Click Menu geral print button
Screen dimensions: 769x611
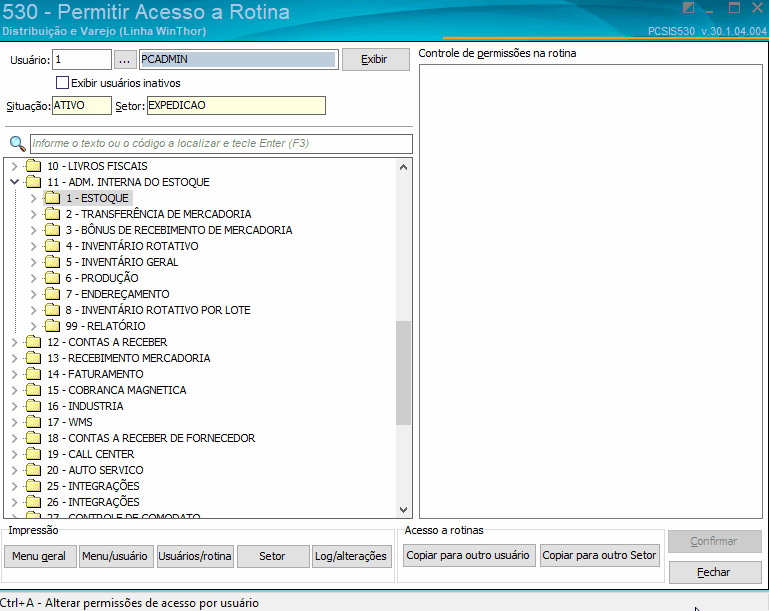[x=39, y=556]
